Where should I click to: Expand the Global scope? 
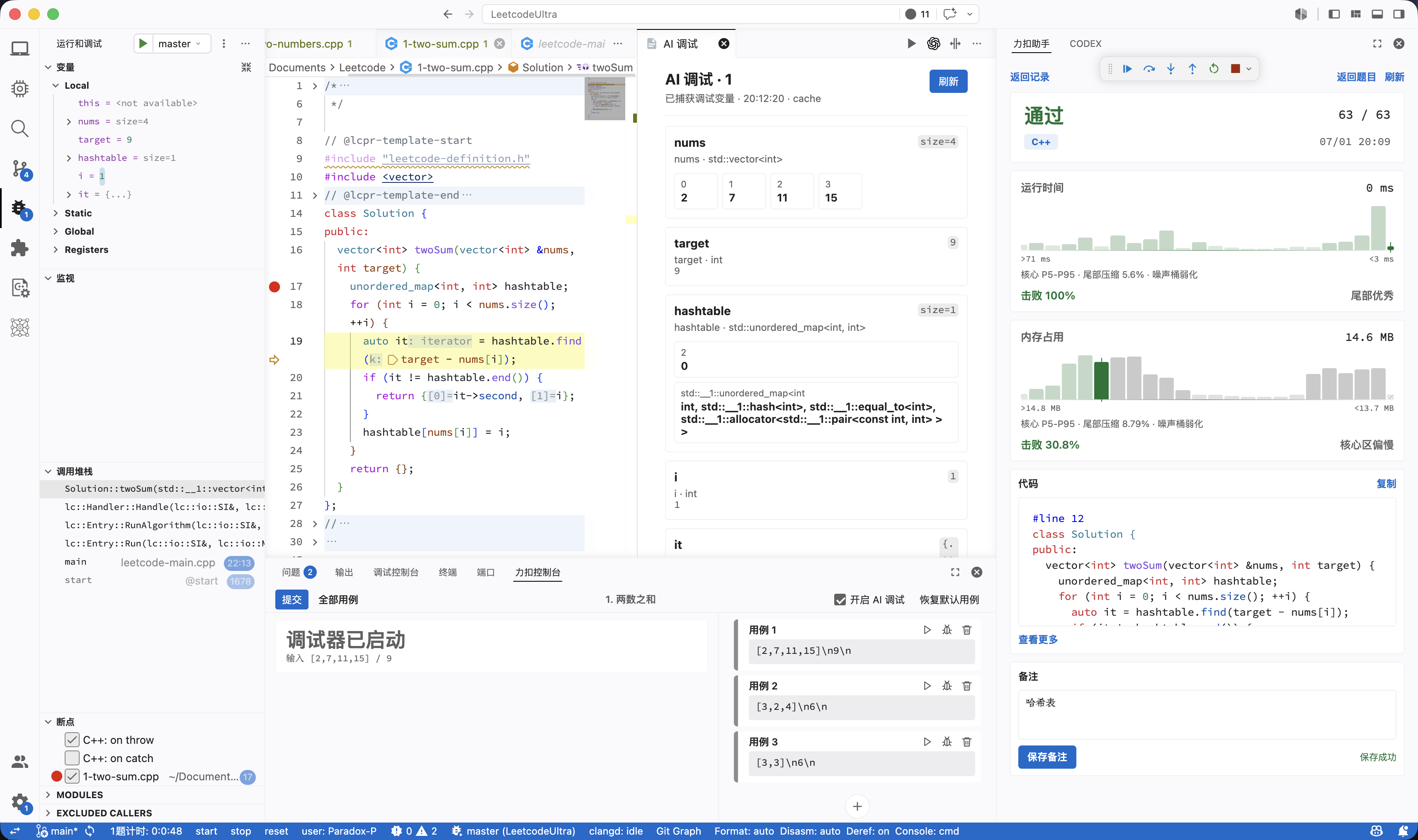(x=56, y=231)
